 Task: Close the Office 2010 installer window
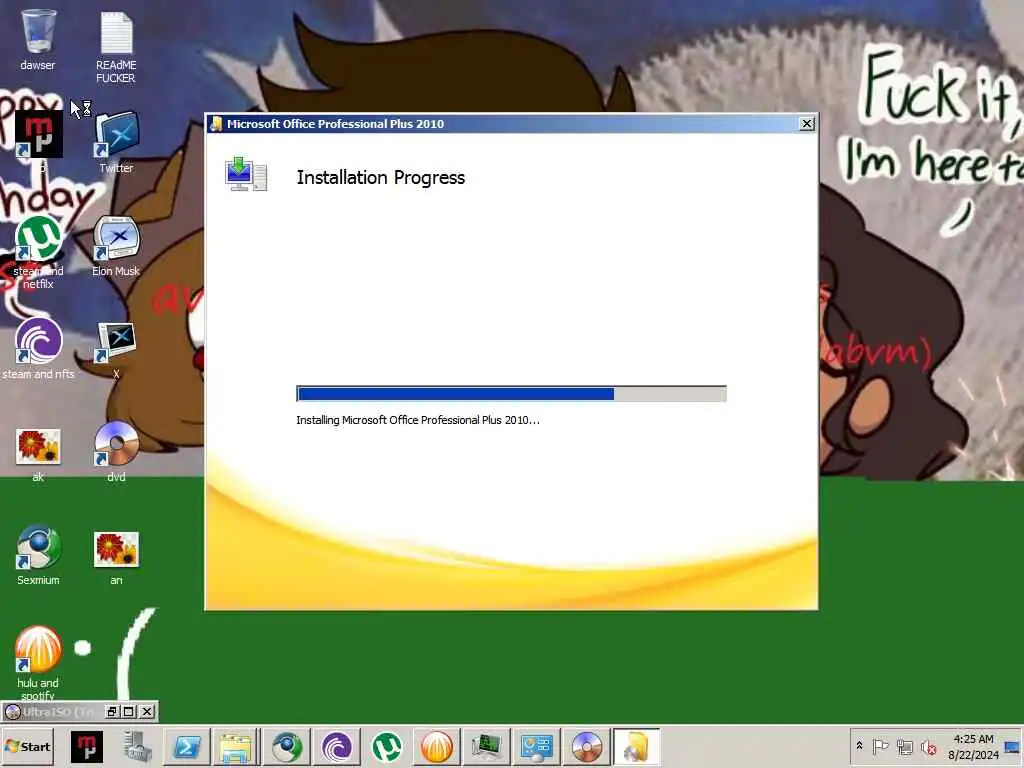pos(807,123)
